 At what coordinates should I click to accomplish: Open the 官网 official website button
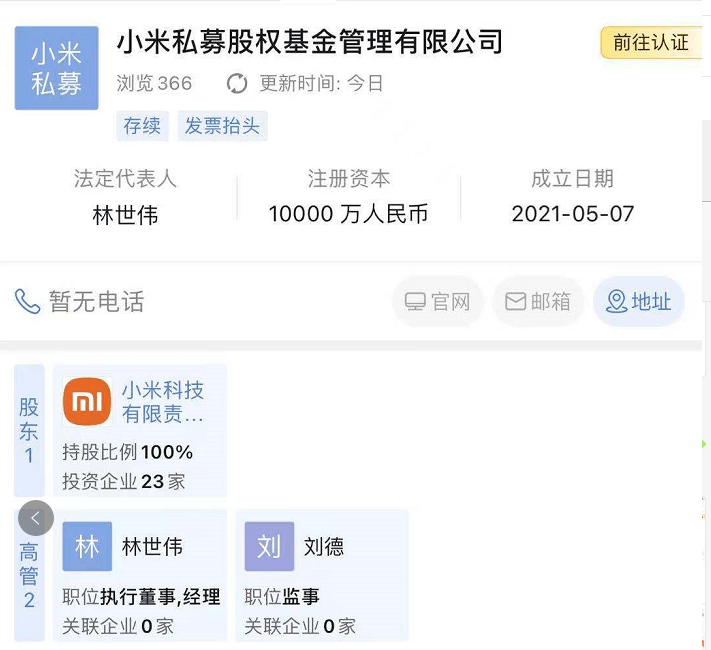pyautogui.click(x=437, y=302)
